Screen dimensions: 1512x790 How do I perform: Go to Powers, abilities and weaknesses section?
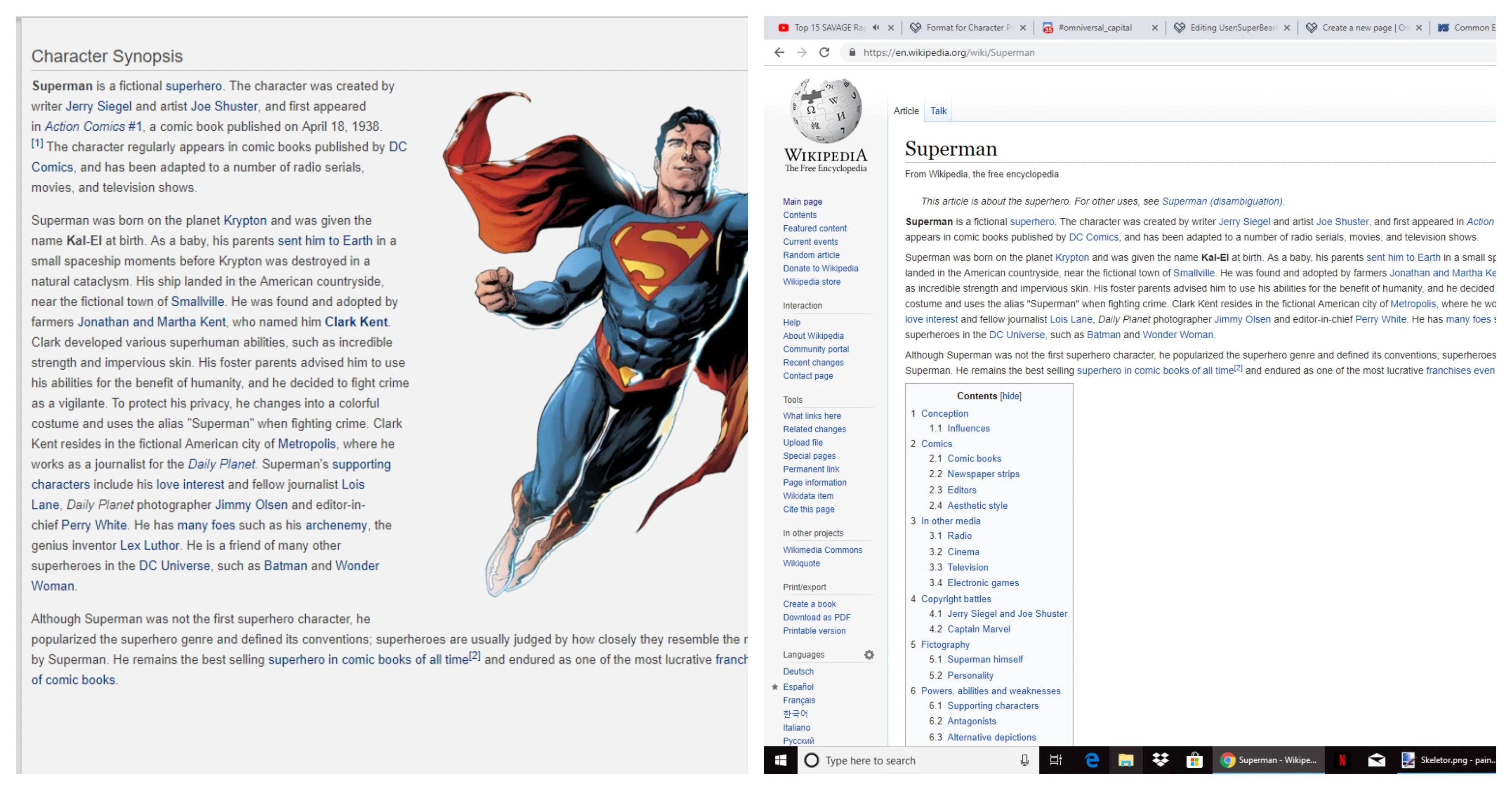coord(990,691)
